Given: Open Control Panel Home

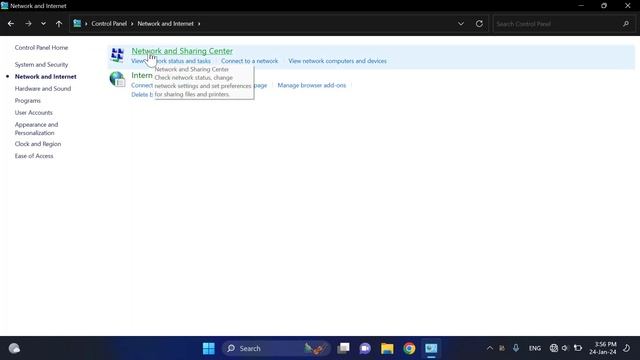Looking at the screenshot, I should tap(41, 47).
